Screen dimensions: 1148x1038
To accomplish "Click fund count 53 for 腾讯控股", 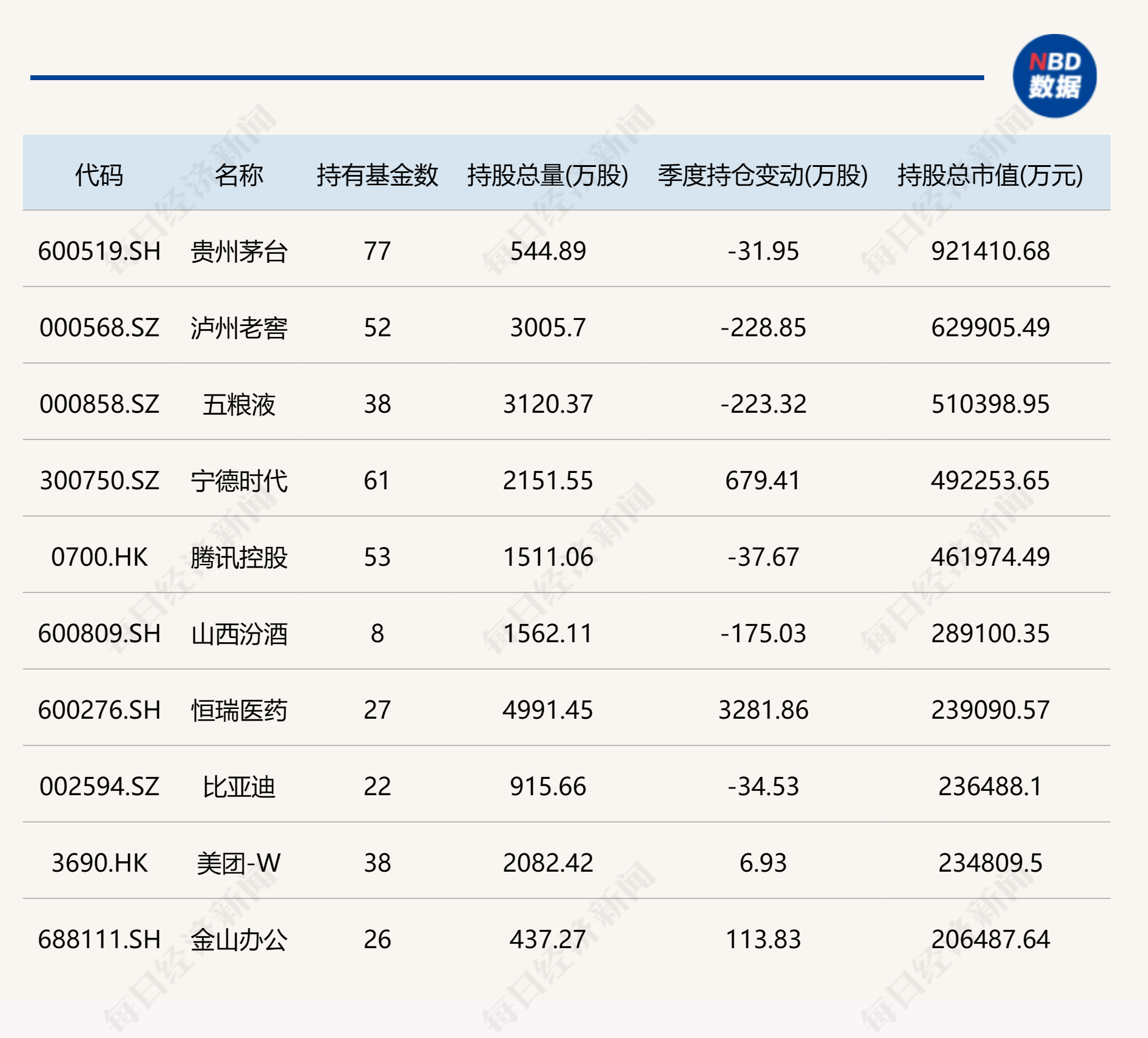I will click(x=377, y=557).
